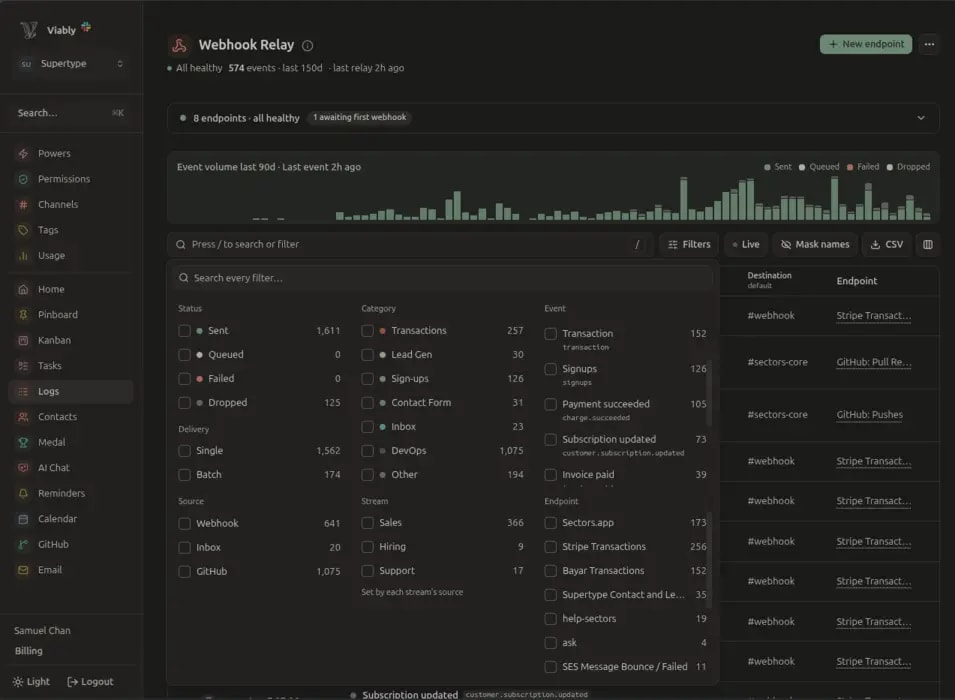The height and width of the screenshot is (700, 955).
Task: Click the Event list scrollbar
Action: click(x=708, y=392)
